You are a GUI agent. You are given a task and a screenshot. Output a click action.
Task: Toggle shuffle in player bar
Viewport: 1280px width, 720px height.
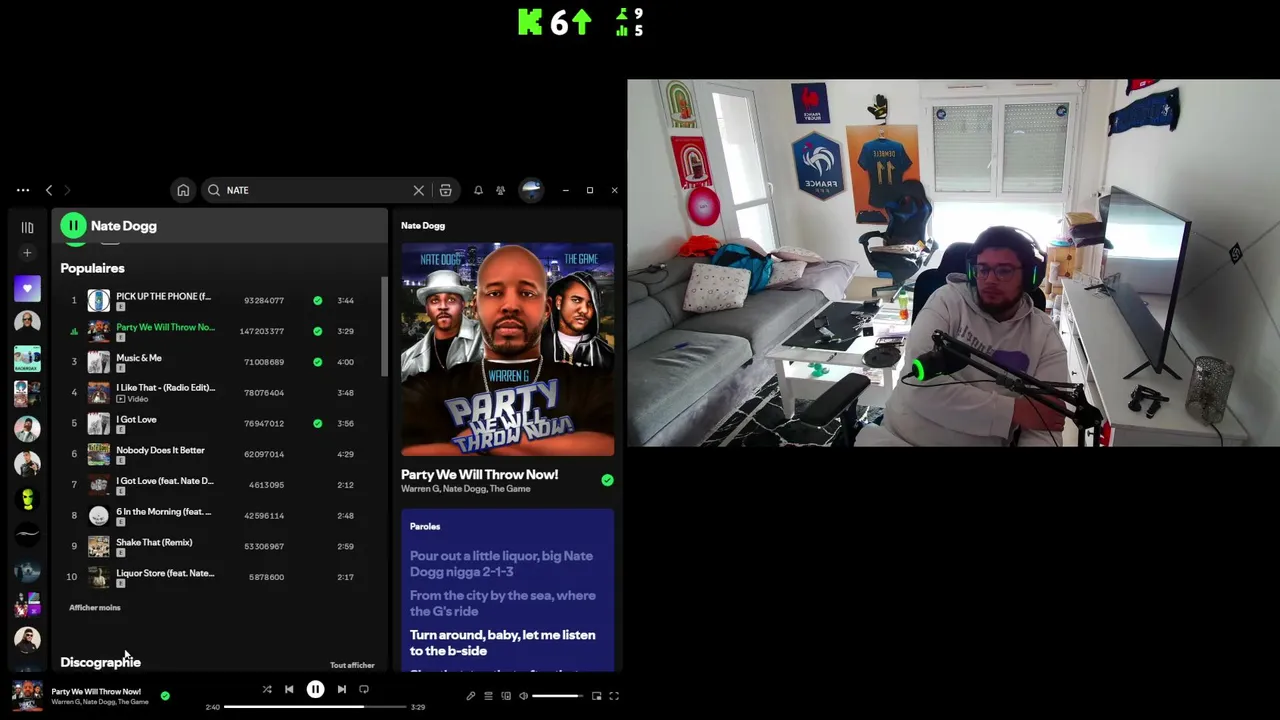(x=267, y=689)
